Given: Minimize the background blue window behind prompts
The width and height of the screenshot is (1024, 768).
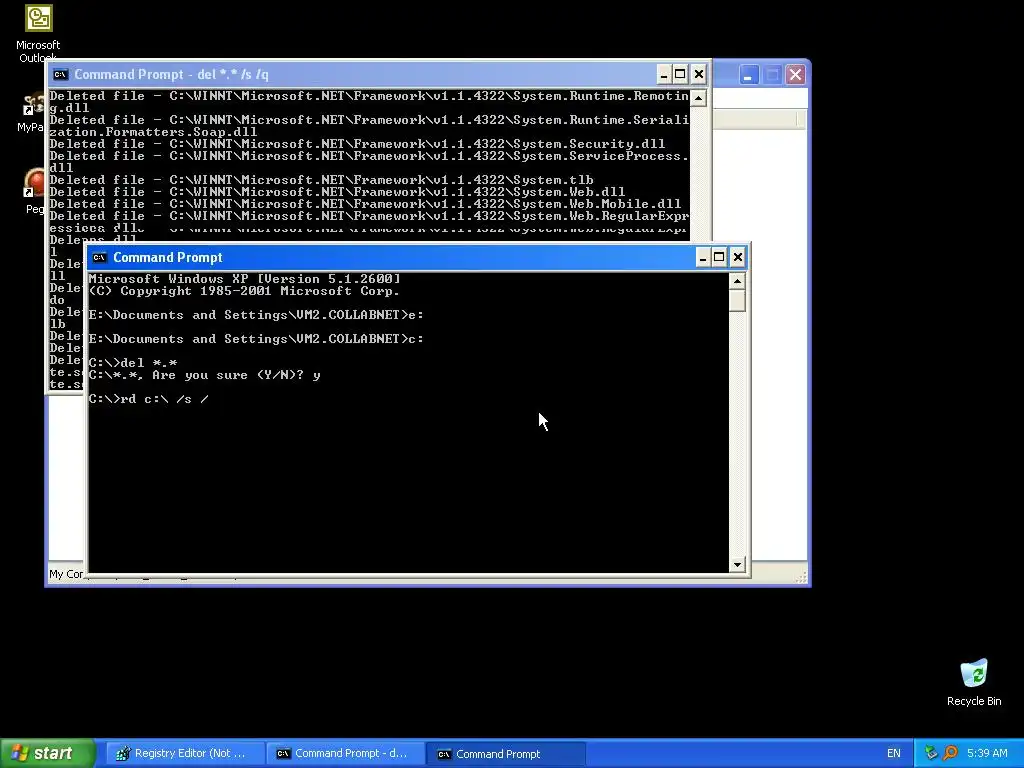Looking at the screenshot, I should [x=748, y=74].
